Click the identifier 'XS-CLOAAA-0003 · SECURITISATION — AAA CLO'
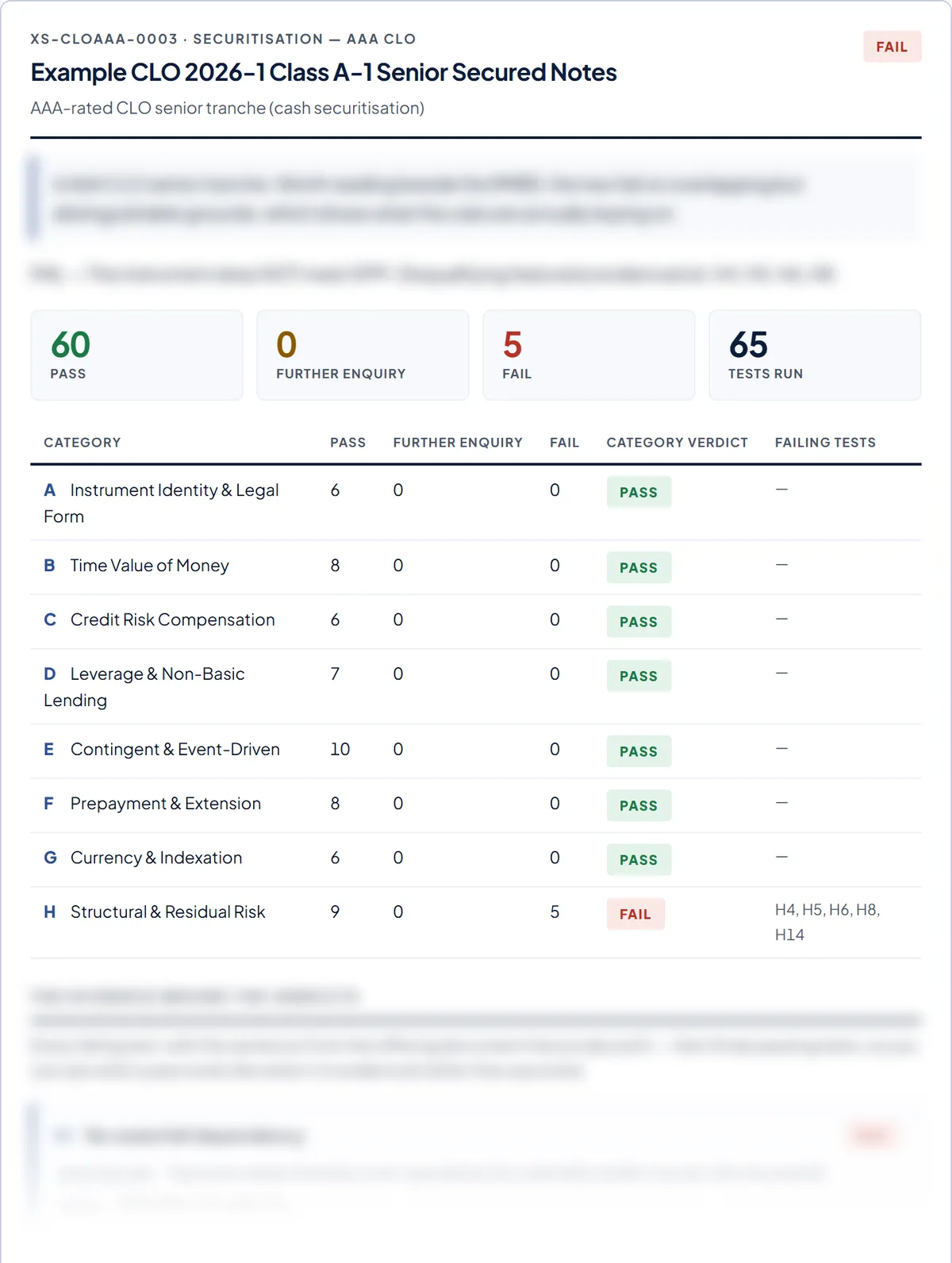This screenshot has height=1263, width=952. tap(223, 39)
